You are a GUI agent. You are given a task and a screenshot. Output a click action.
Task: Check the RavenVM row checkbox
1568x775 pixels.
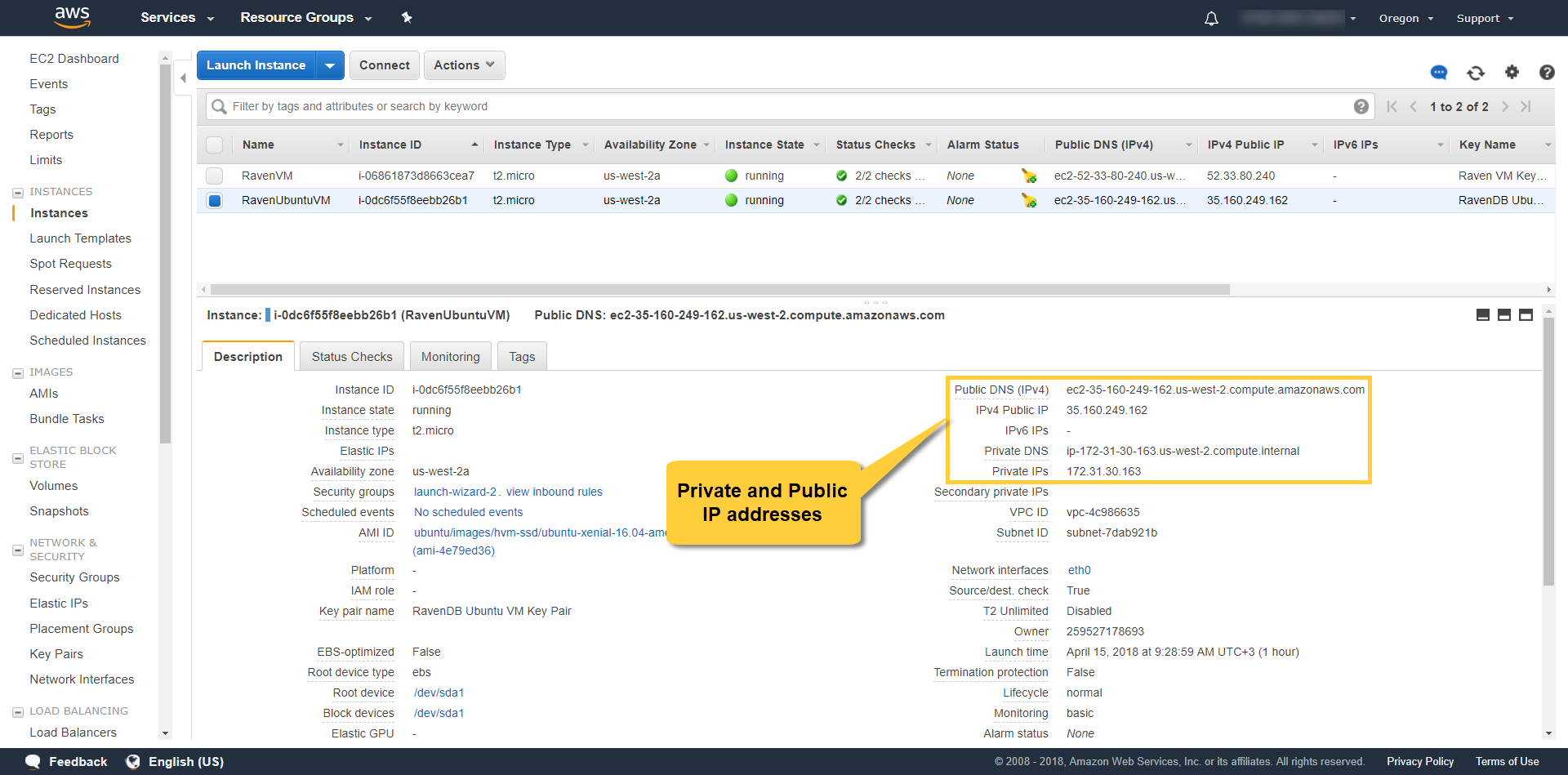(215, 176)
